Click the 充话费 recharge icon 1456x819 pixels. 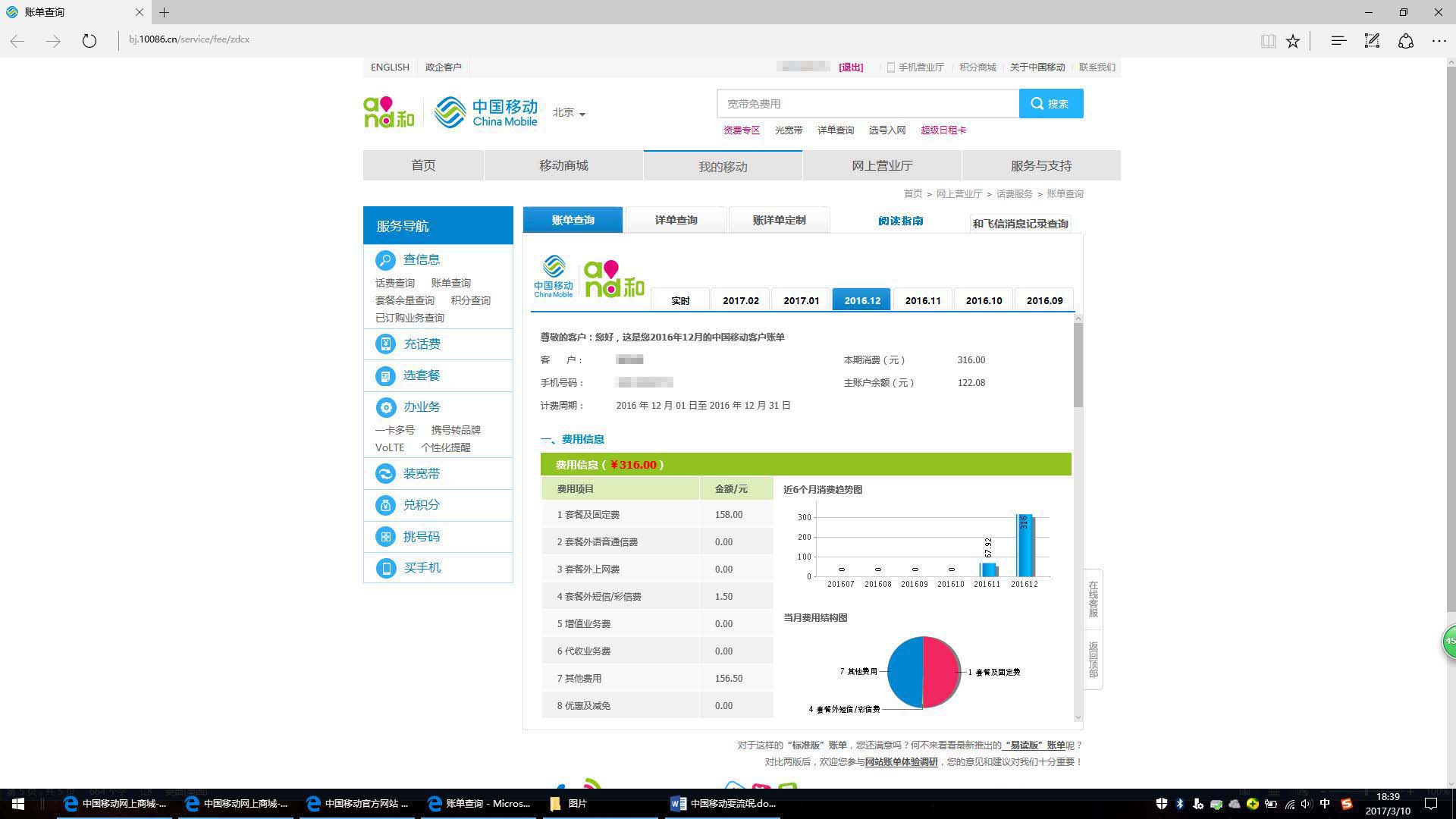pyautogui.click(x=385, y=344)
